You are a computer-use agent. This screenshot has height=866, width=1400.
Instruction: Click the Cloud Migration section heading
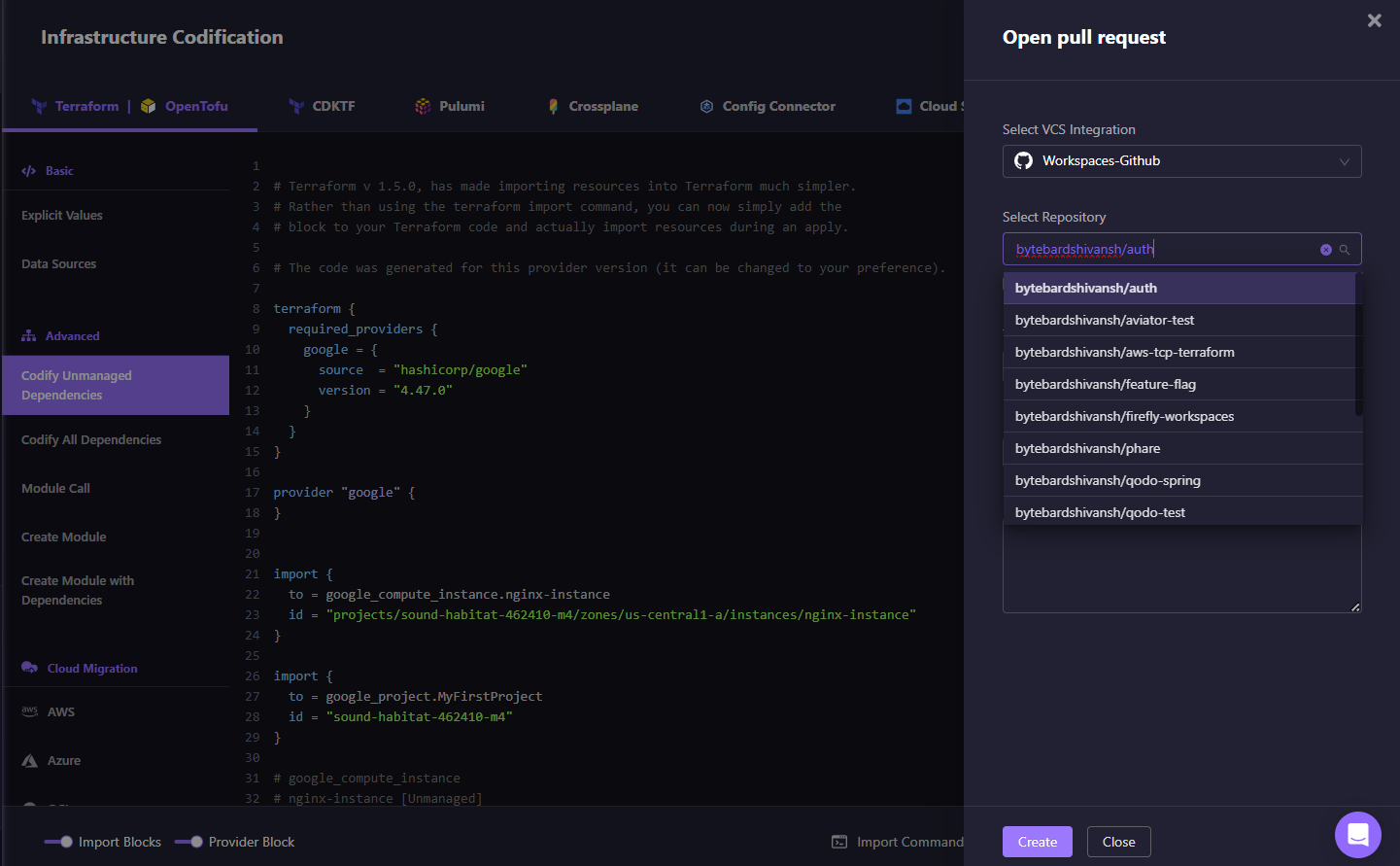point(92,669)
